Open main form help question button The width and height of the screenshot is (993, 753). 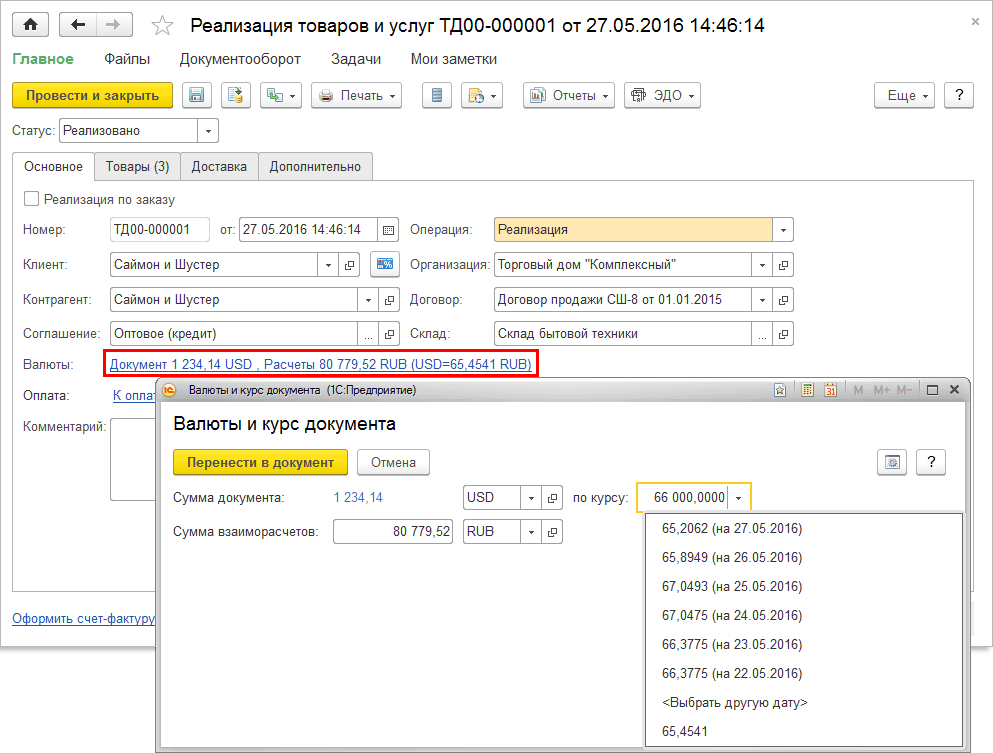[959, 96]
